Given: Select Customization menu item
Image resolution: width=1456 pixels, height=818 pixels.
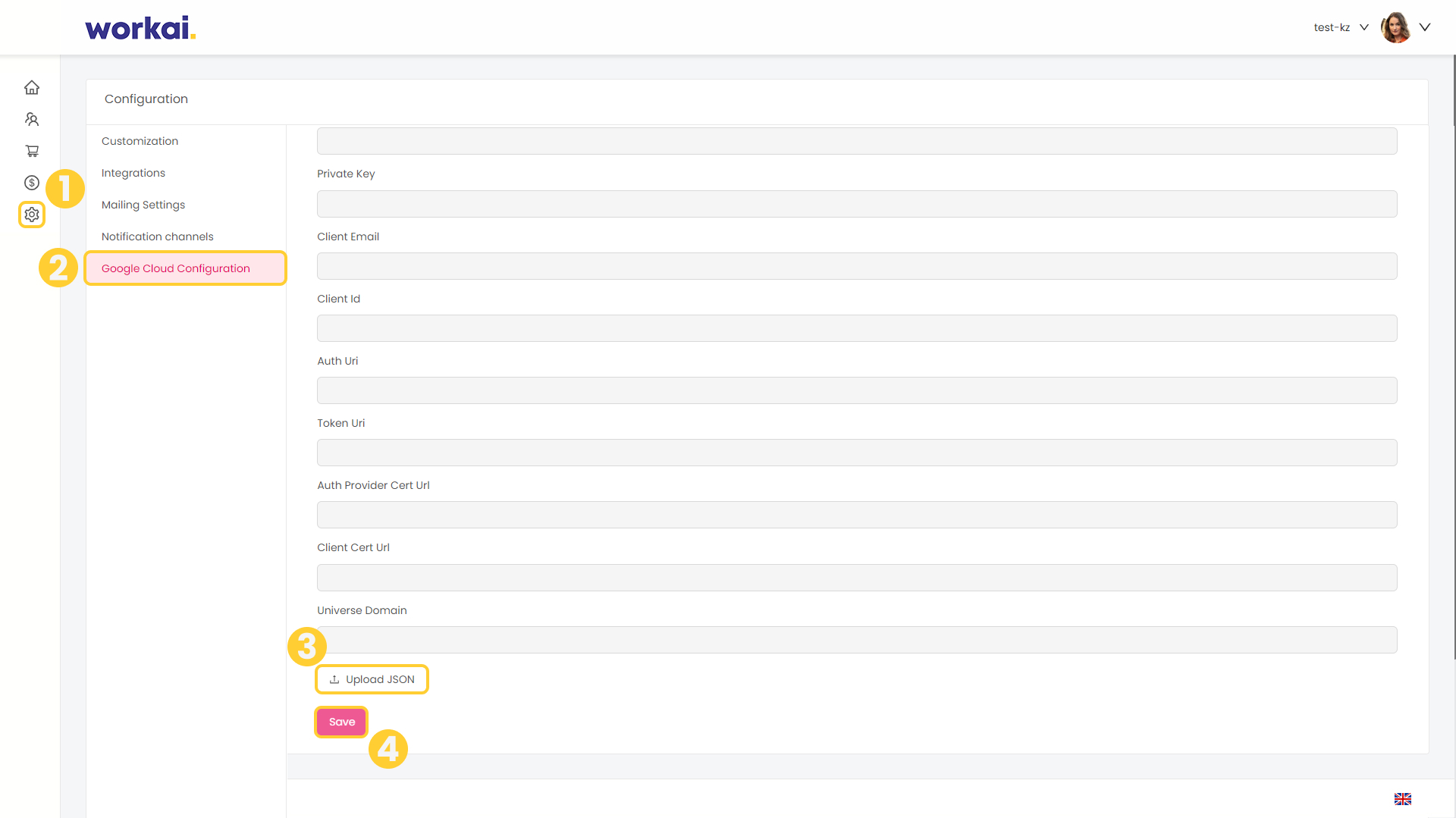Looking at the screenshot, I should pyautogui.click(x=140, y=141).
